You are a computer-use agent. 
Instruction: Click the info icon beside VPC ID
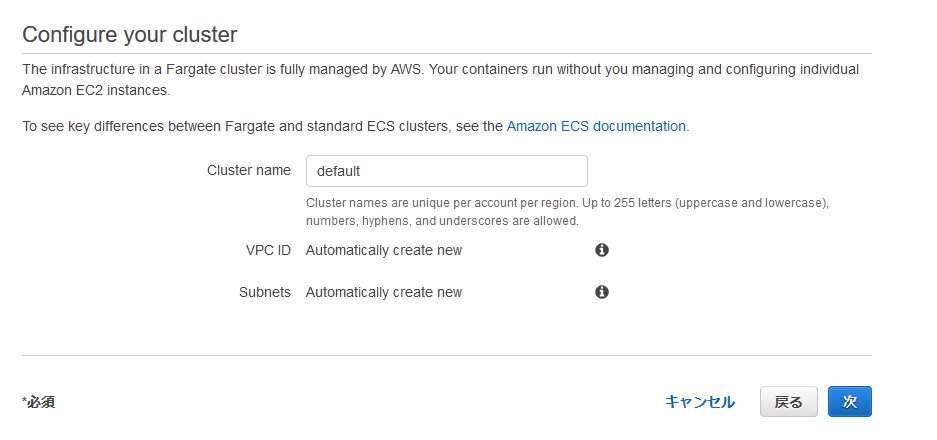[602, 250]
